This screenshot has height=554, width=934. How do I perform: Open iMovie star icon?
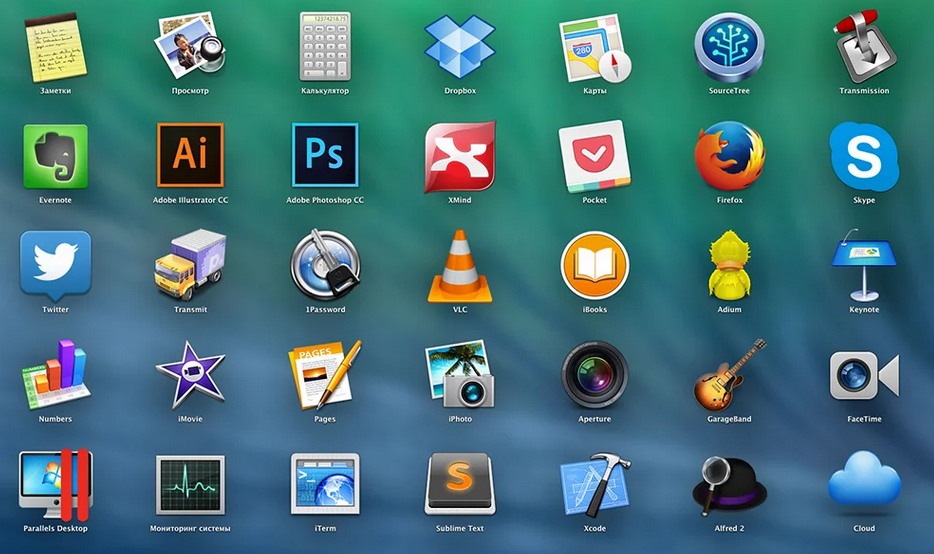(x=190, y=375)
